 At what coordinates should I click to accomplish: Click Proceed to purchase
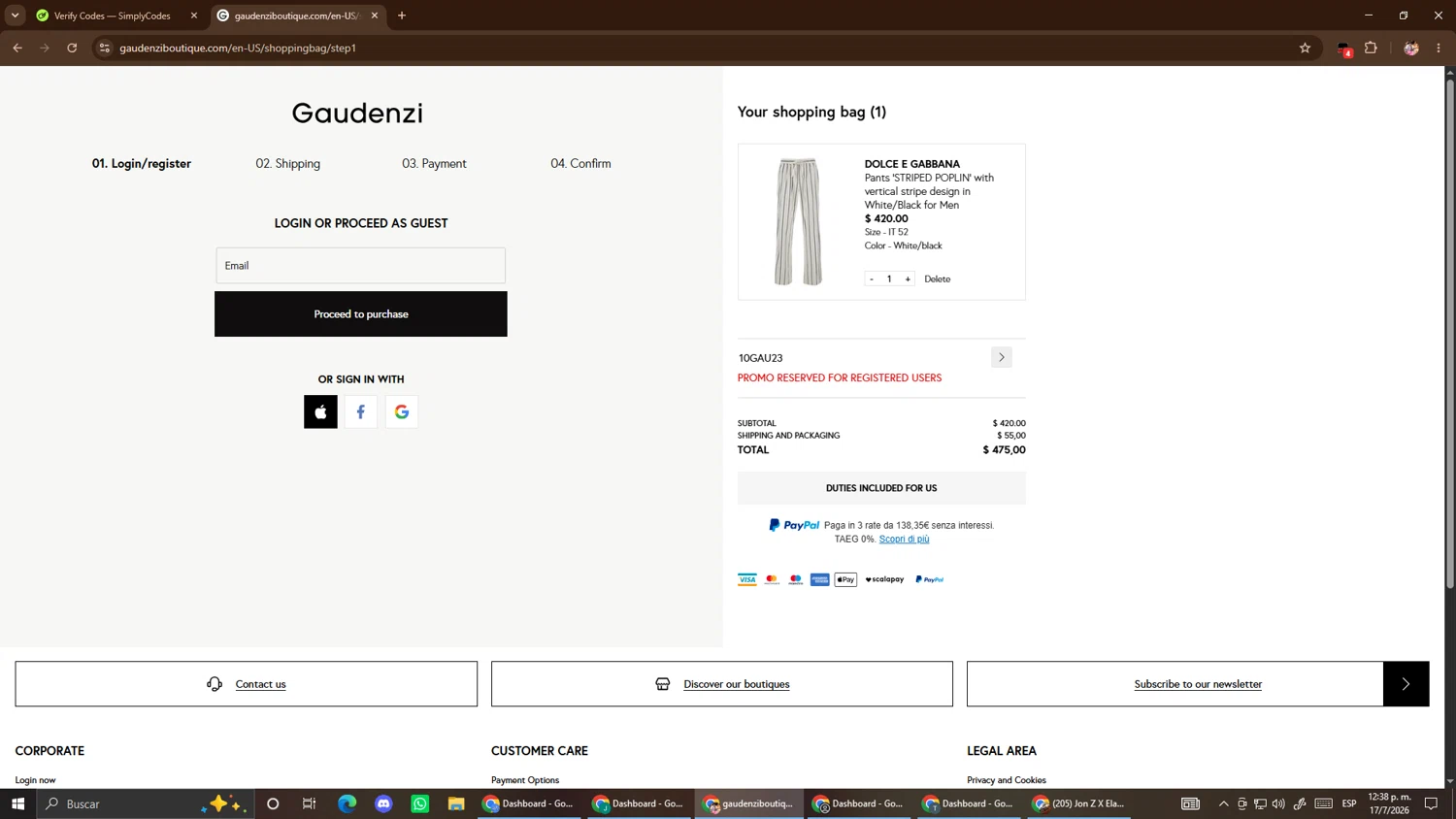(361, 314)
